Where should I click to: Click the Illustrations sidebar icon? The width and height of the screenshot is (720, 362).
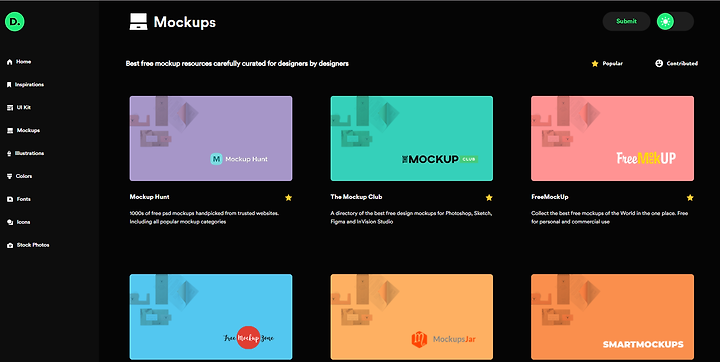point(9,153)
